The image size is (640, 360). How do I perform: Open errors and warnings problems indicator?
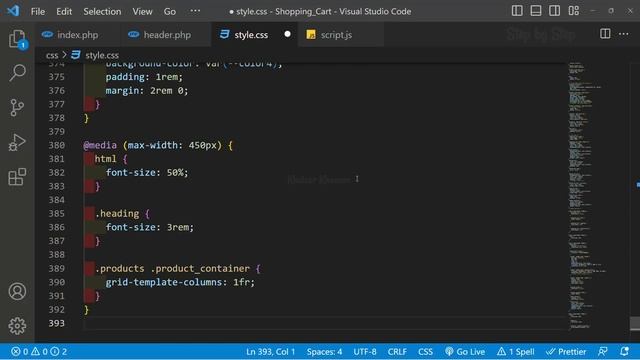pyautogui.click(x=39, y=351)
